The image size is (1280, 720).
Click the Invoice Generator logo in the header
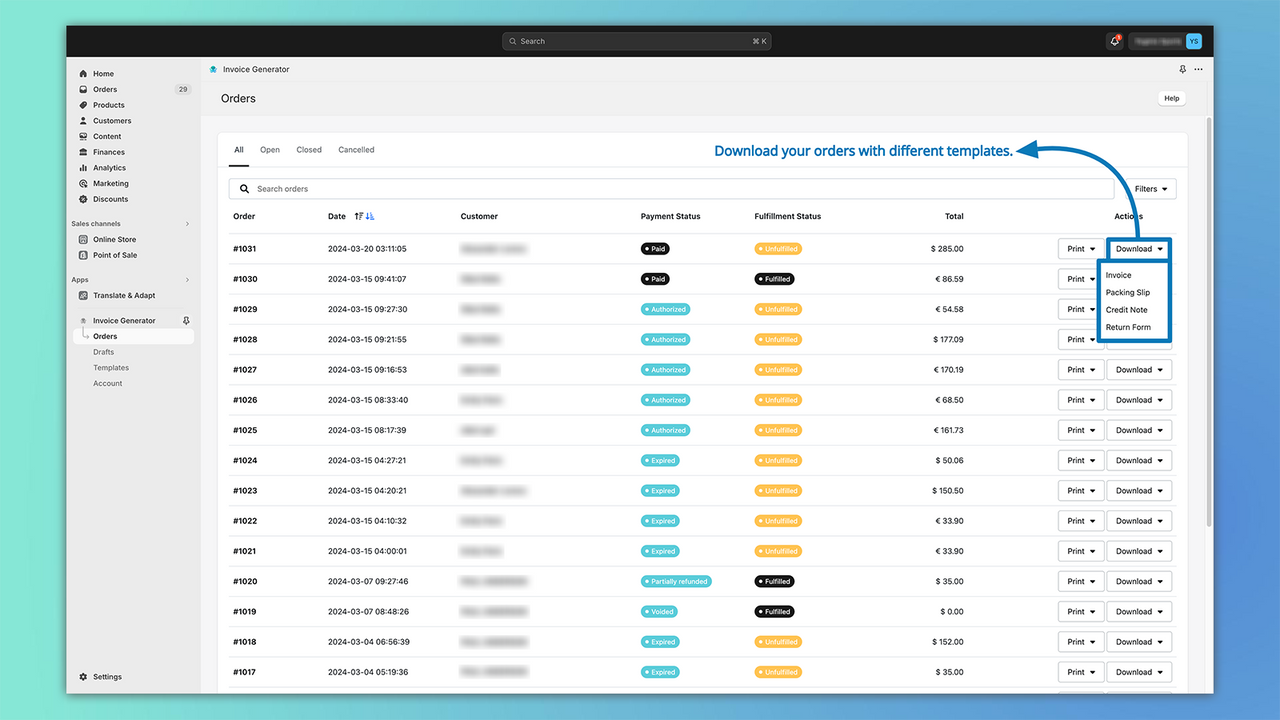pyautogui.click(x=213, y=70)
